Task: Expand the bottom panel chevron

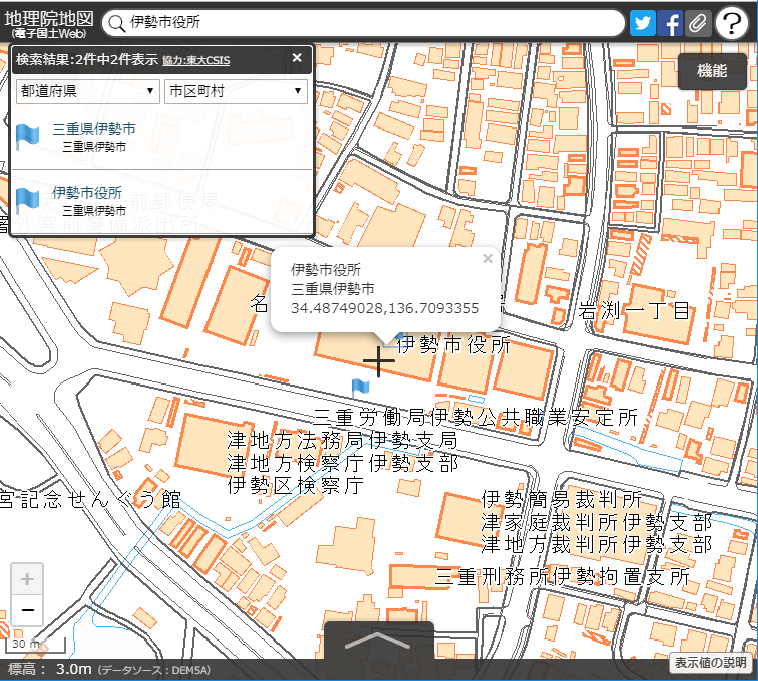Action: 379,640
